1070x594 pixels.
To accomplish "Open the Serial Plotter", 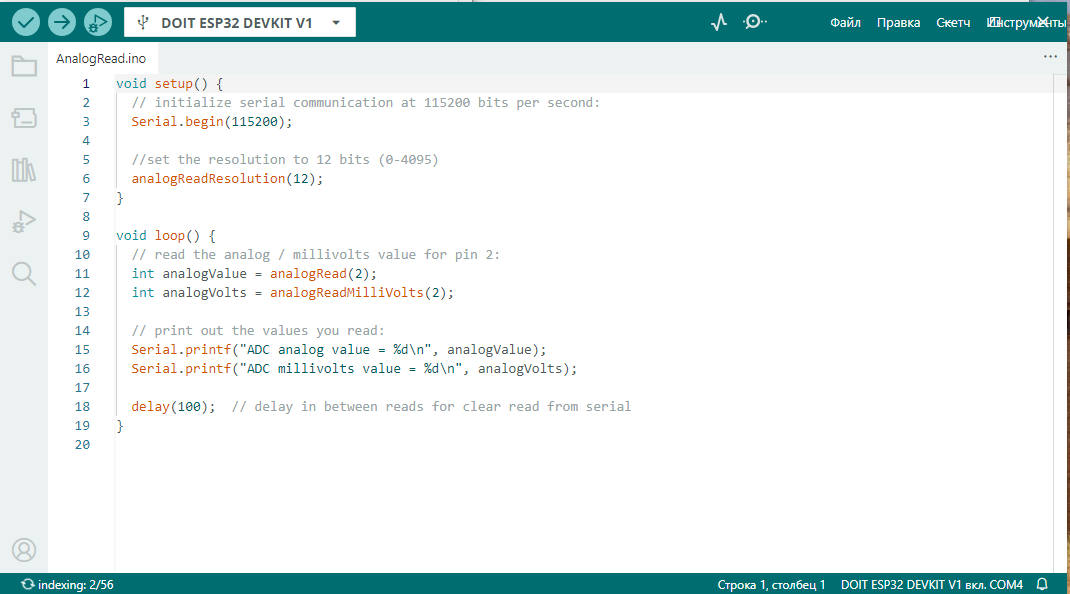I will (x=719, y=22).
